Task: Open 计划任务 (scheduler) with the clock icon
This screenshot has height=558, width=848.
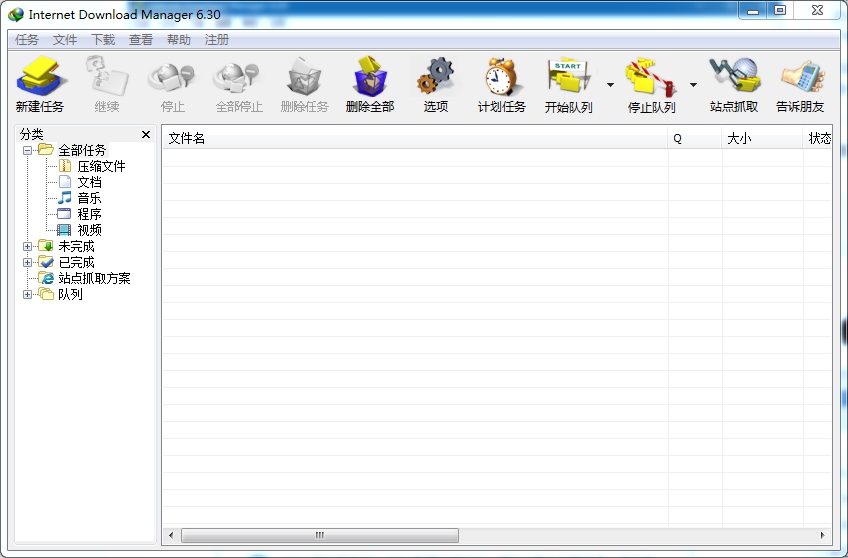Action: coord(501,78)
